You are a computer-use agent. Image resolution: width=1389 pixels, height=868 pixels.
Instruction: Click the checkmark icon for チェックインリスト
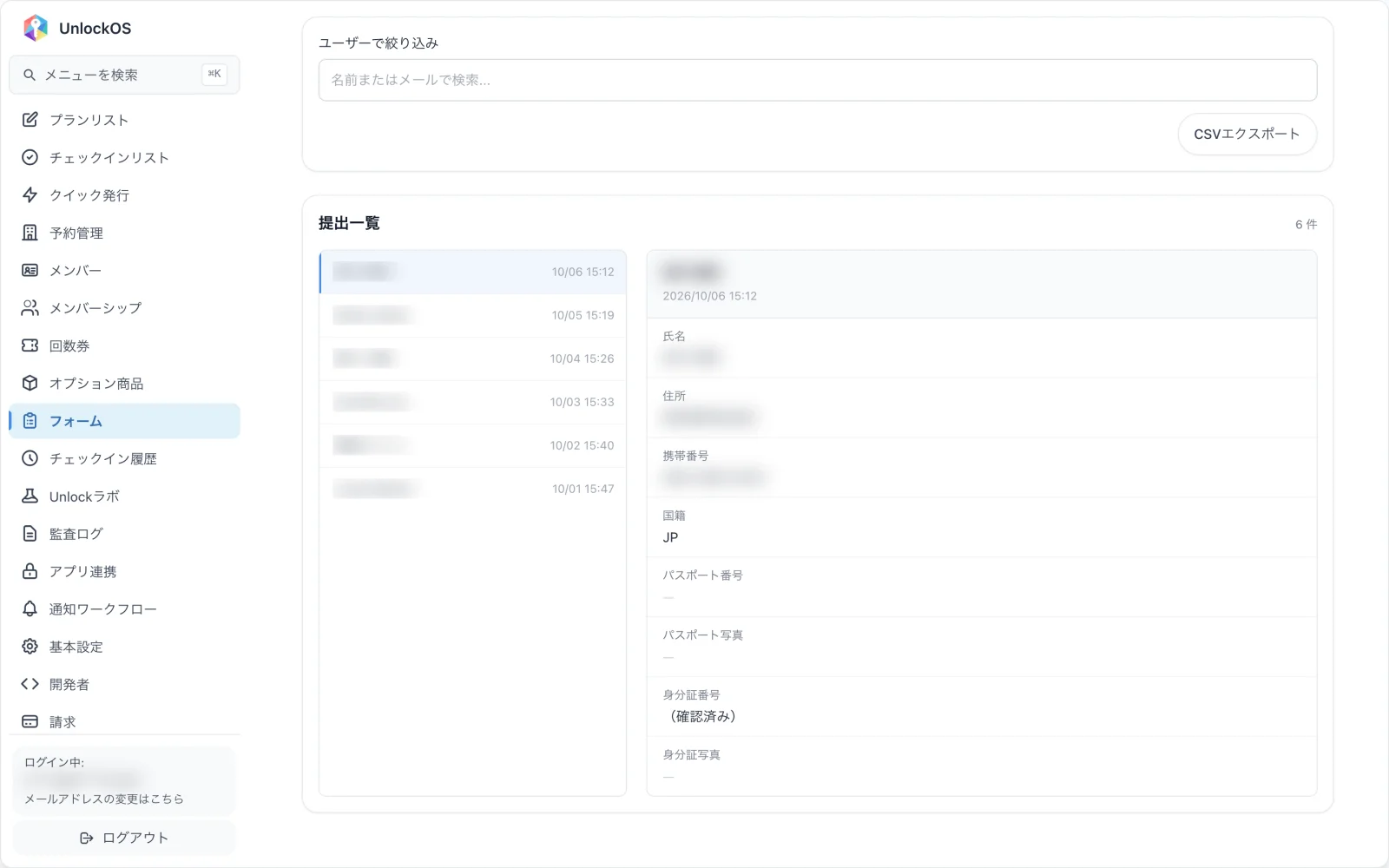(30, 157)
